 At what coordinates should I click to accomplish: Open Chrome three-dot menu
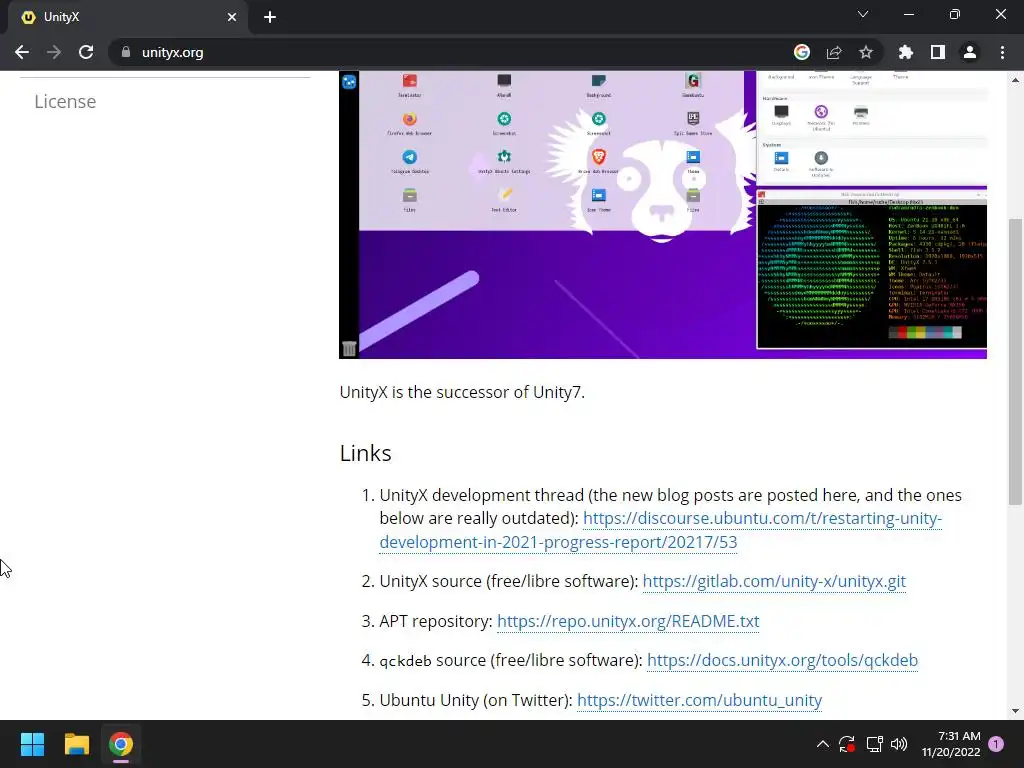tap(1002, 52)
